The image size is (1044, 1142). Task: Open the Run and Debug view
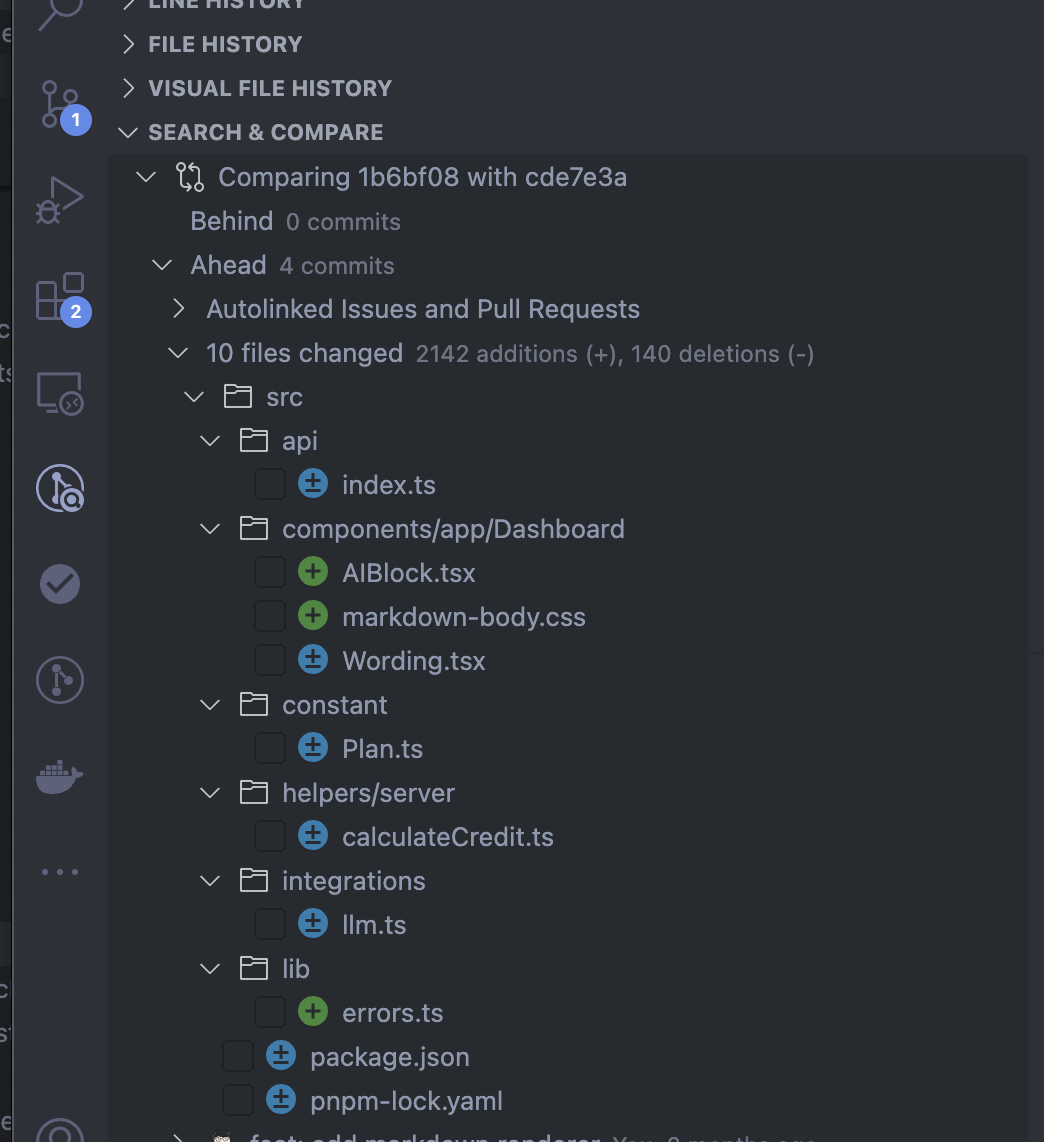[x=58, y=199]
